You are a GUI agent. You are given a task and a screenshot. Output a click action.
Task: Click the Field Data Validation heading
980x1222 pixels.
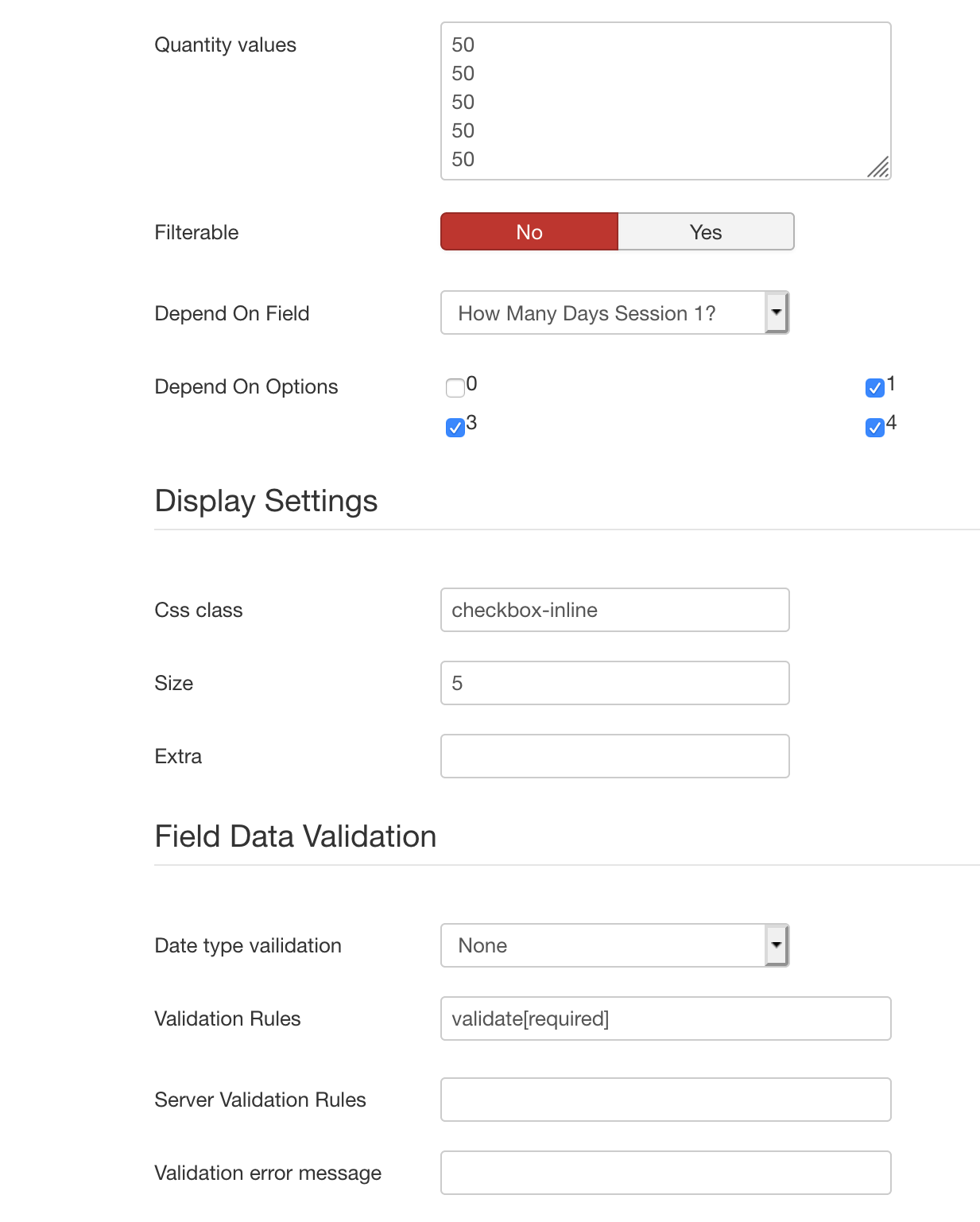coord(296,836)
